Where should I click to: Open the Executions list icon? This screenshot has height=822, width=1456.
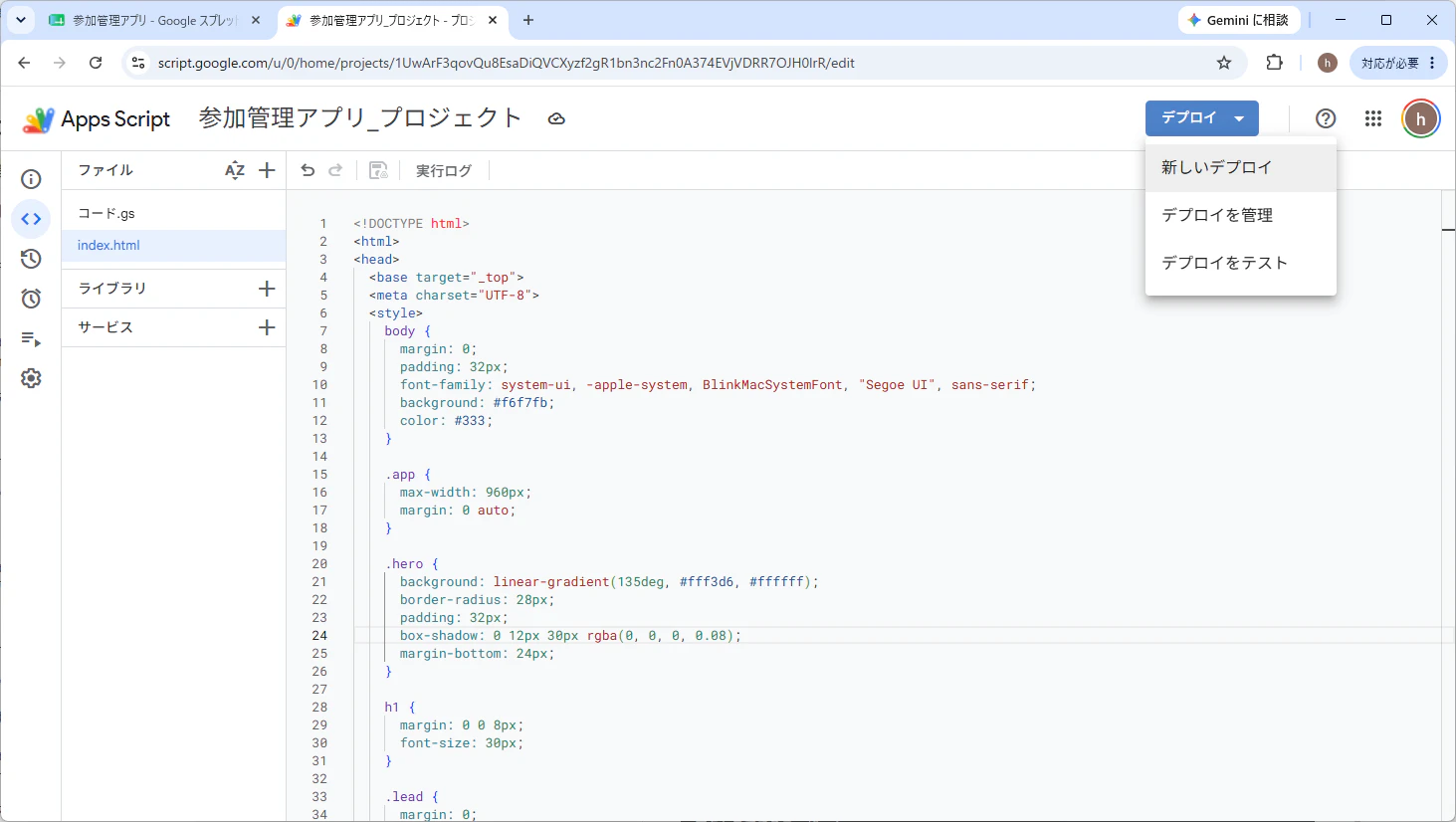tap(31, 339)
